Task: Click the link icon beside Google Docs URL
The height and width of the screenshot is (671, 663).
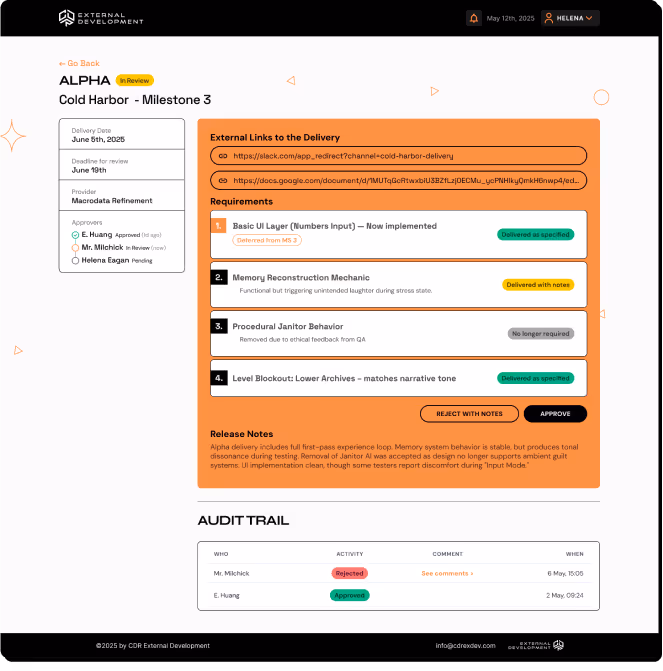Action: tap(223, 181)
